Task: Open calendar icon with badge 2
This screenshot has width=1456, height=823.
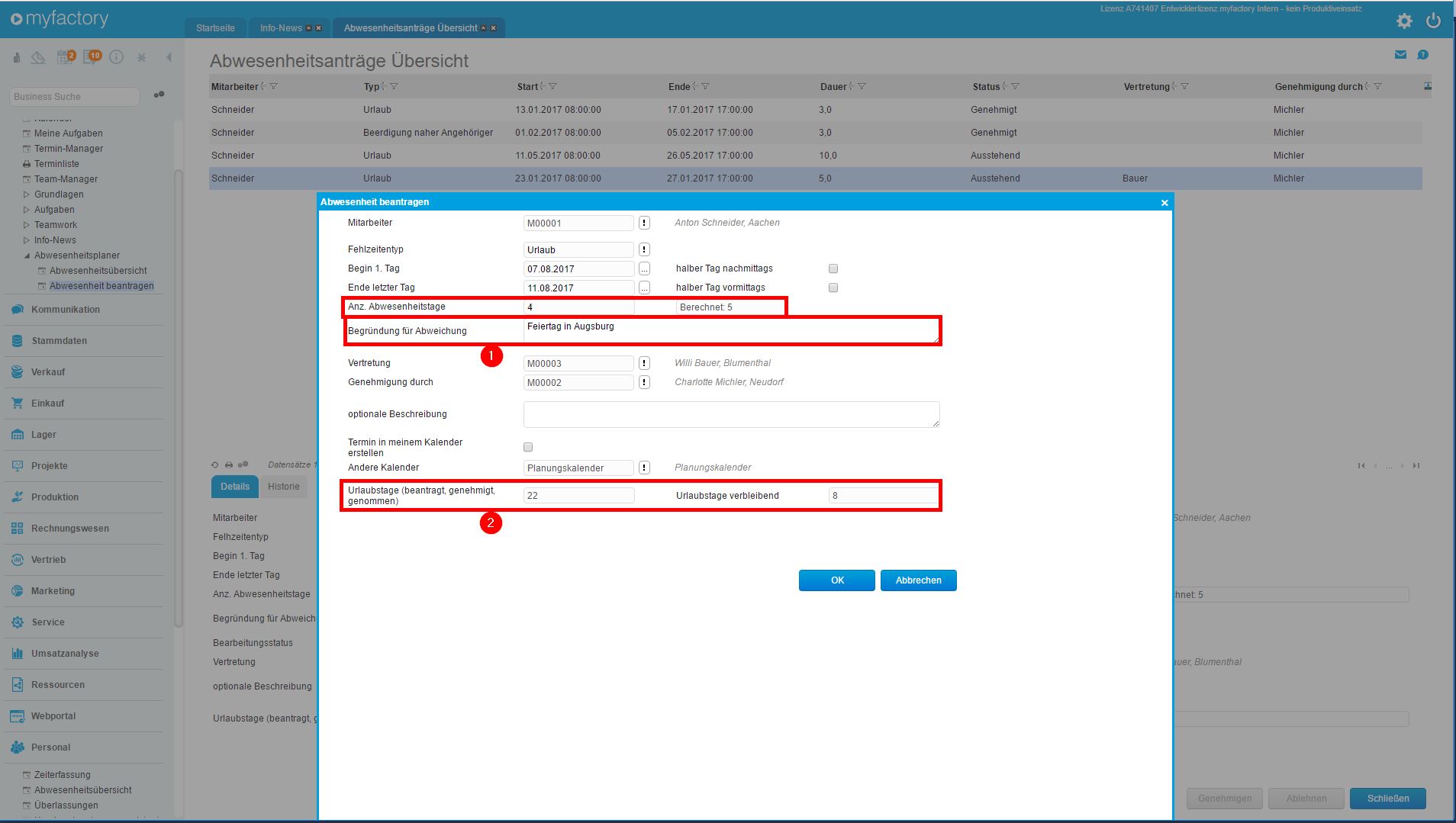Action: click(x=66, y=57)
